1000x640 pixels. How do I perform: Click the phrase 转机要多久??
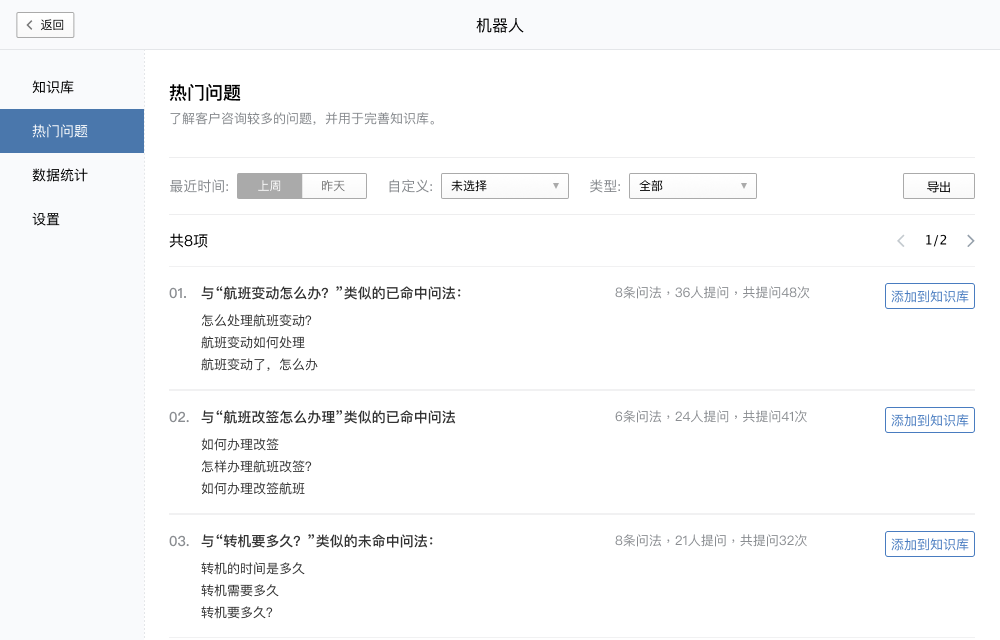[237, 613]
